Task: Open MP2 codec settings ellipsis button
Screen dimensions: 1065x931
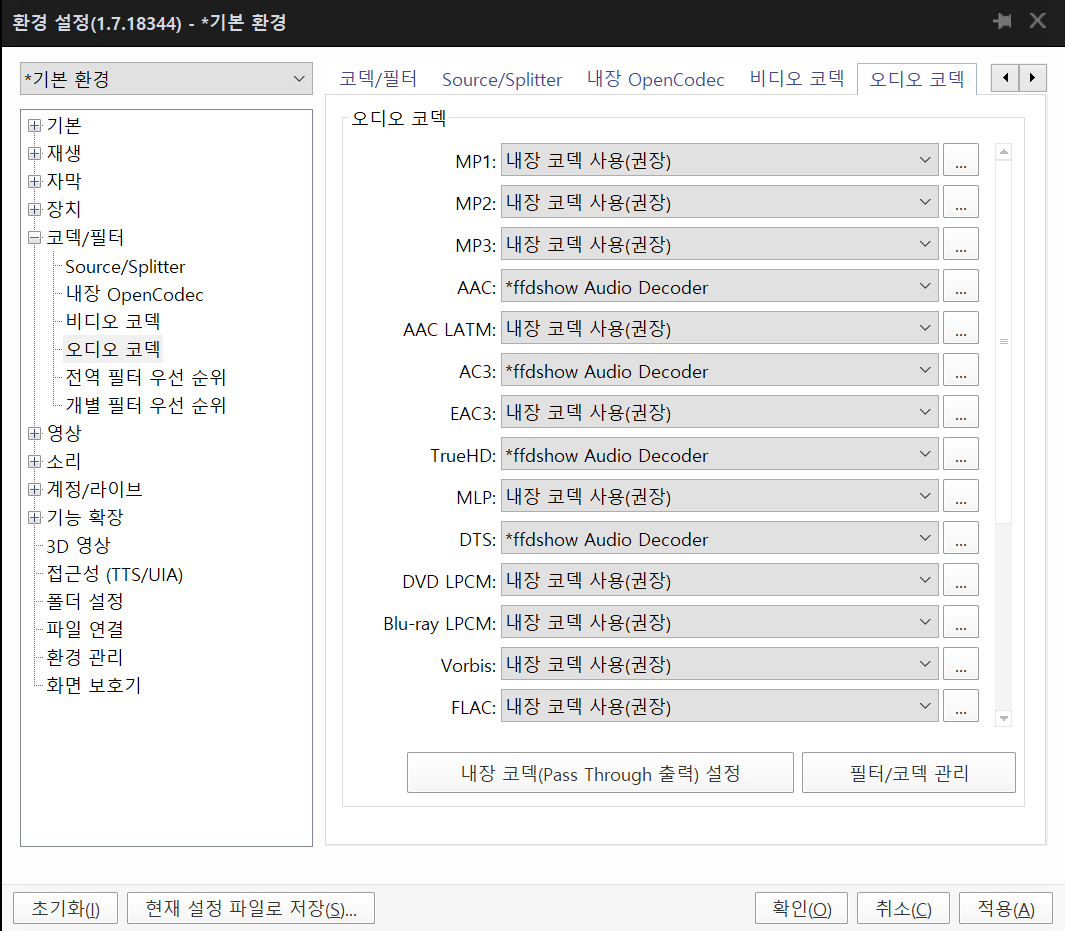Action: 961,202
